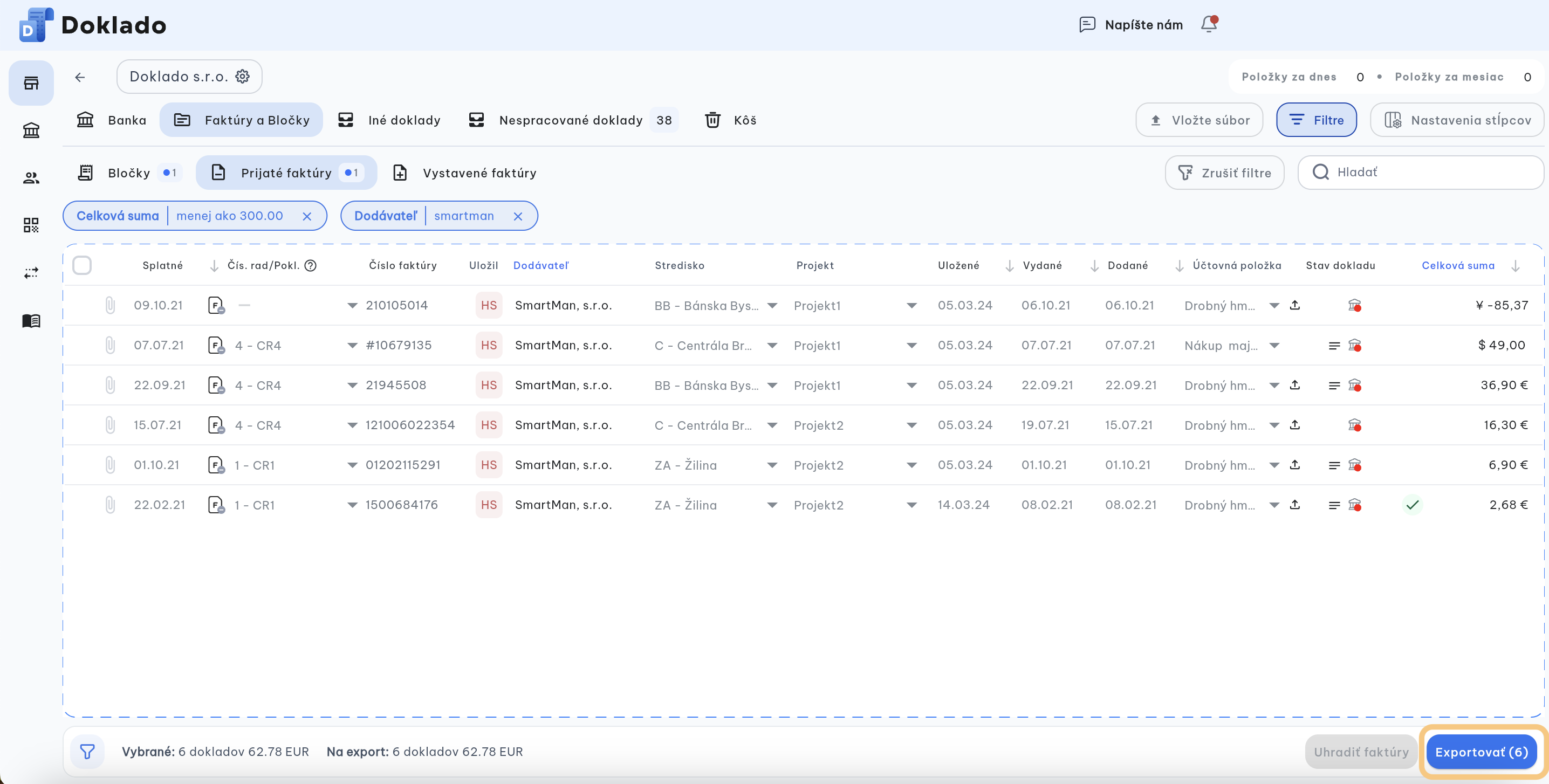Open Nastavenia stĺpcov column settings

[1457, 120]
